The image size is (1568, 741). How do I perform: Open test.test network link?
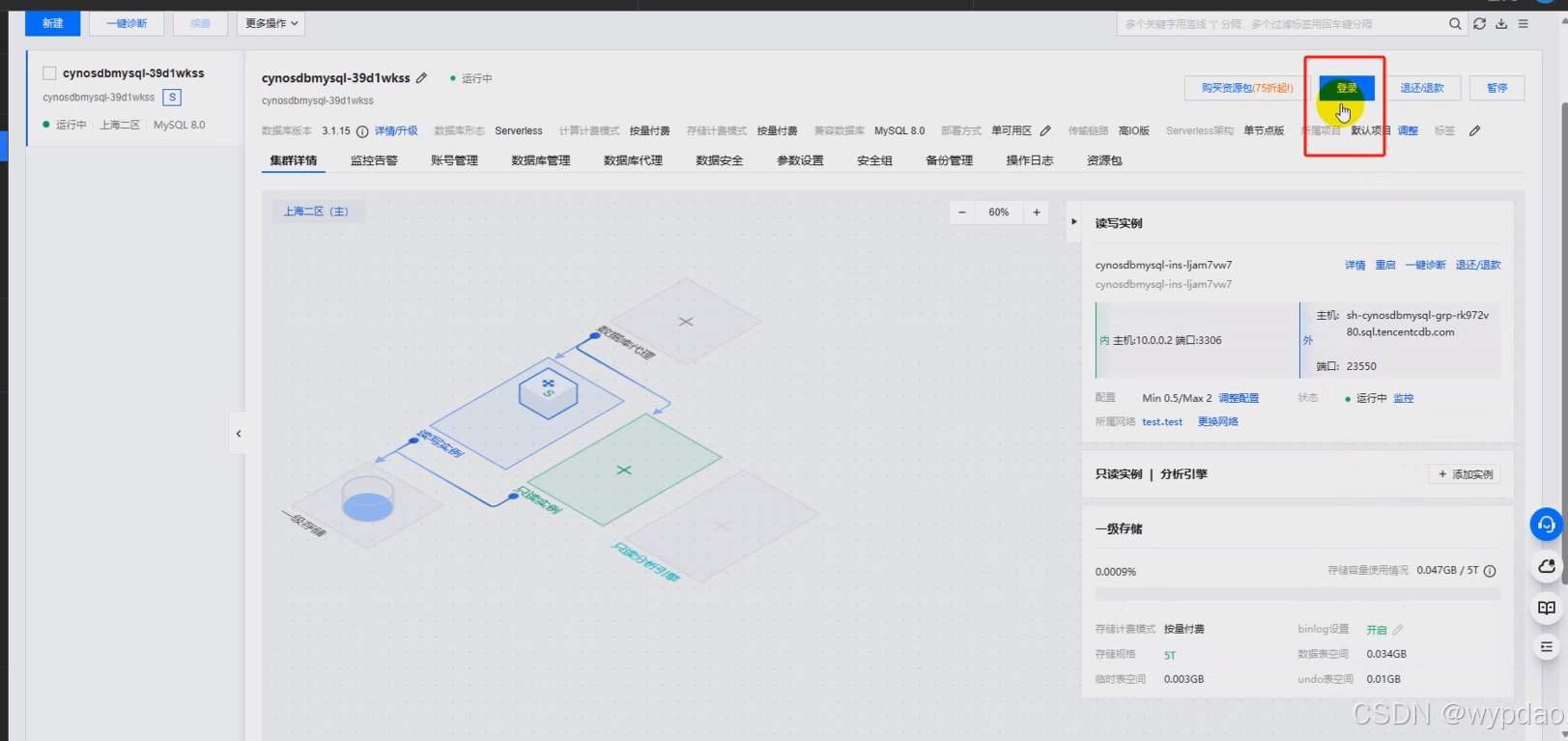point(1162,422)
